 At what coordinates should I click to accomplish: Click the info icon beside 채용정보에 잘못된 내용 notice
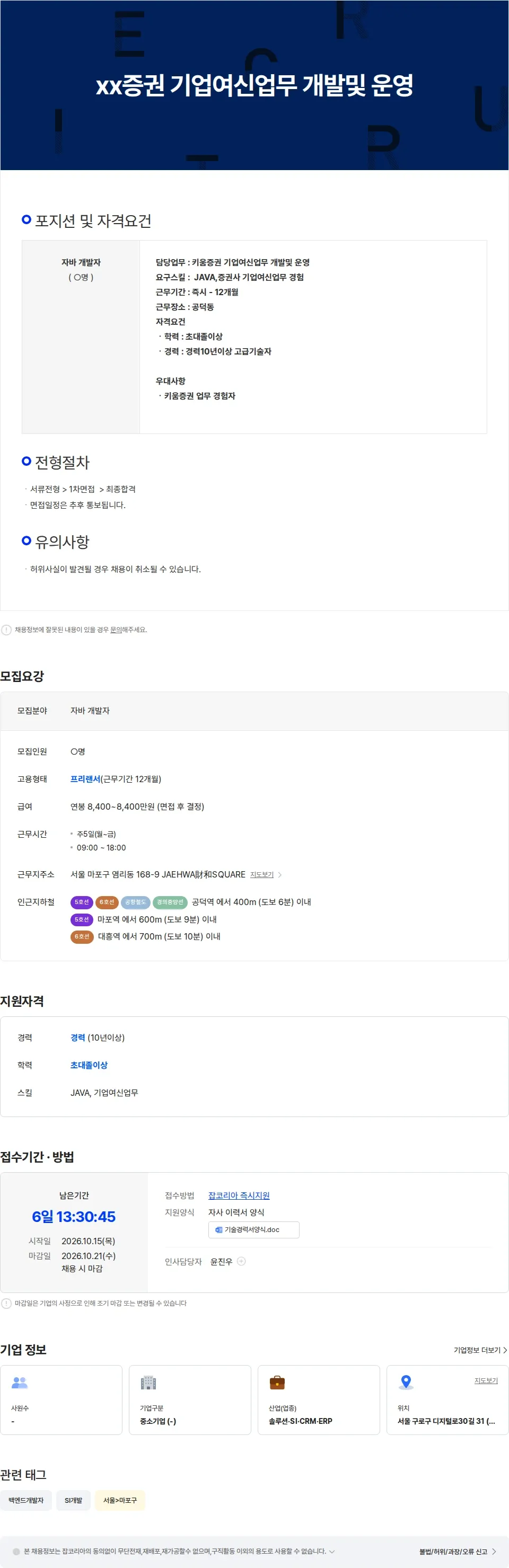[x=6, y=630]
